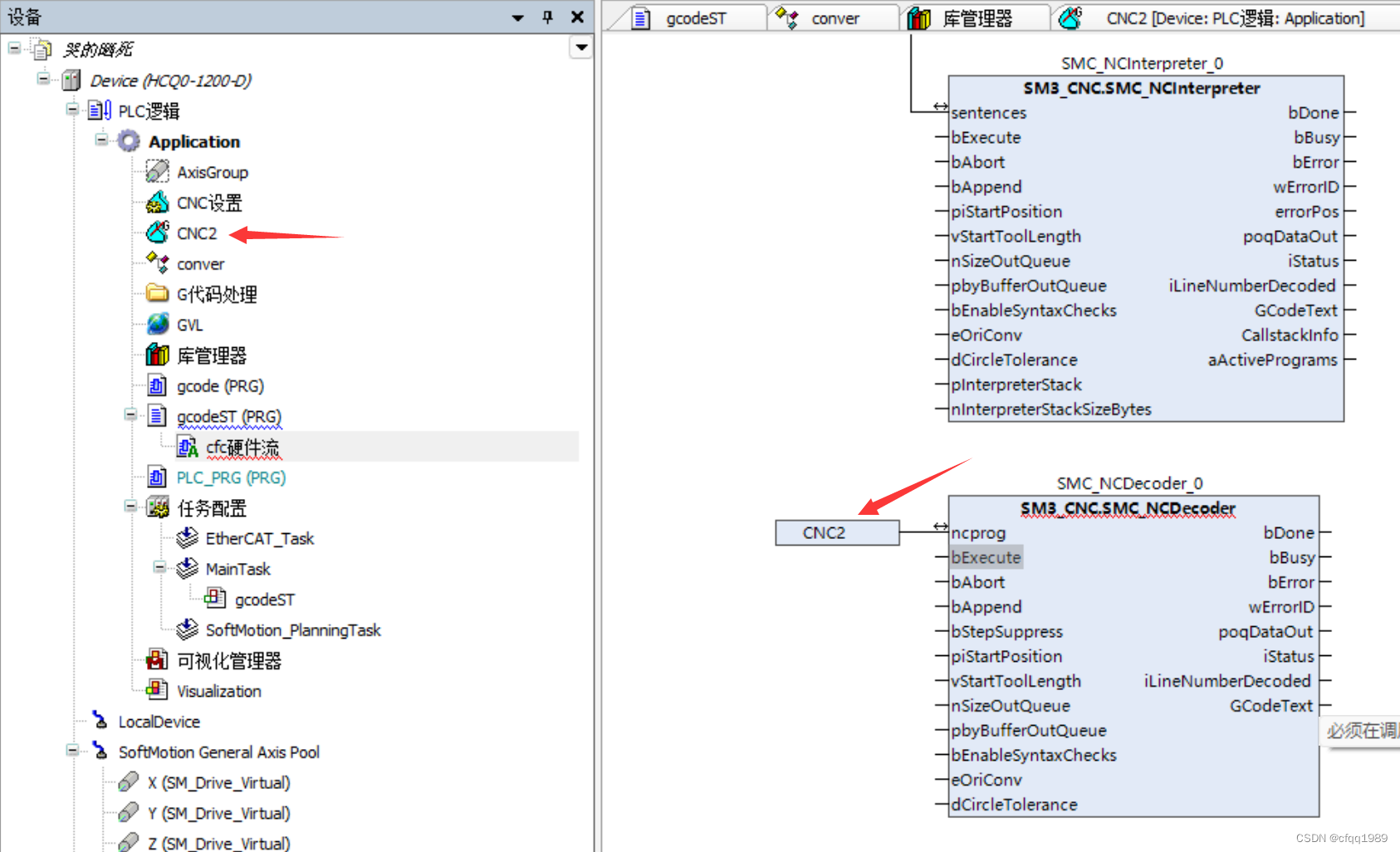Screen dimensions: 1400x852
Task: Click the EtherCAT_Task icon
Action: click(187, 538)
